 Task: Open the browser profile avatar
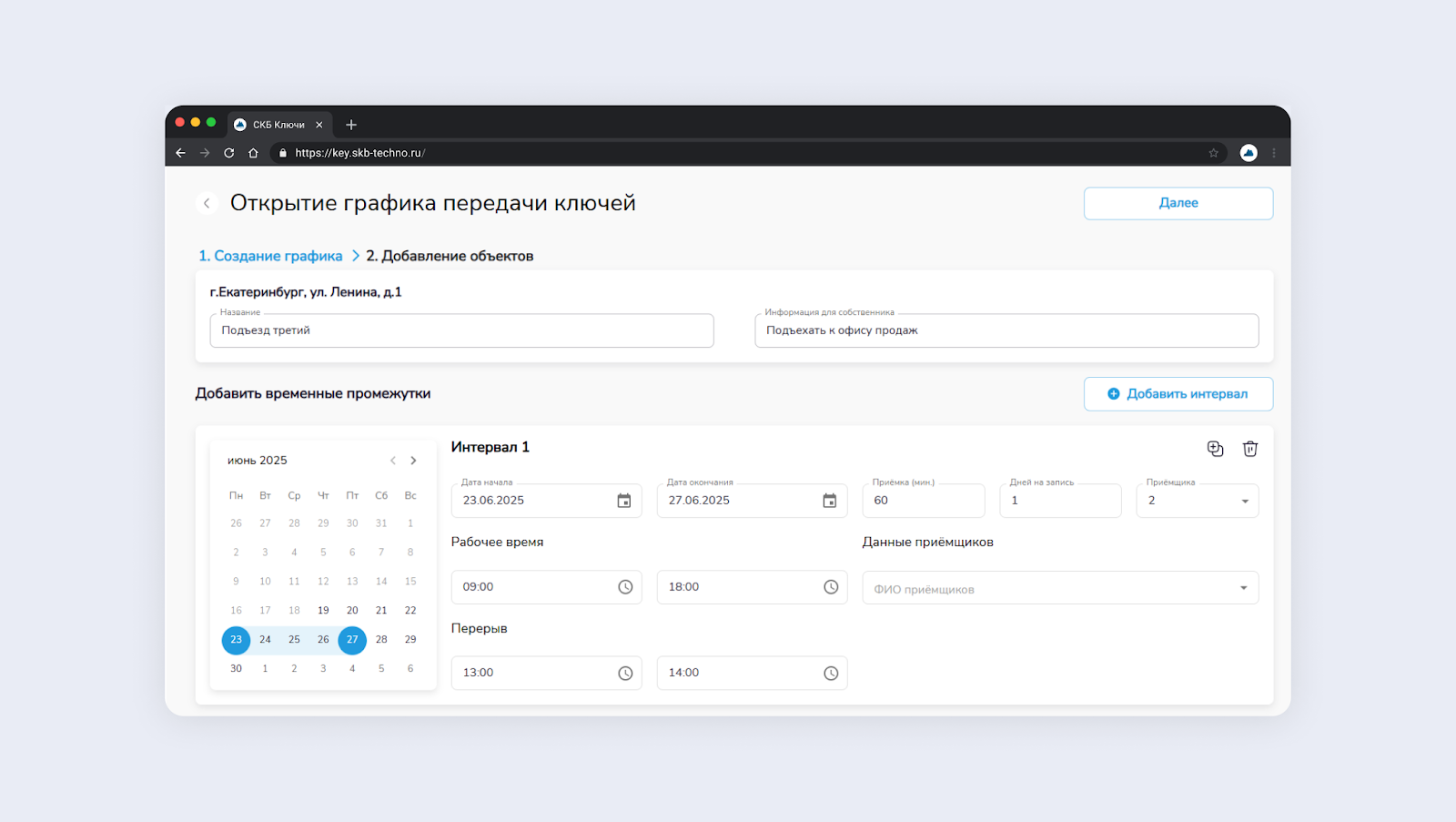[1249, 153]
